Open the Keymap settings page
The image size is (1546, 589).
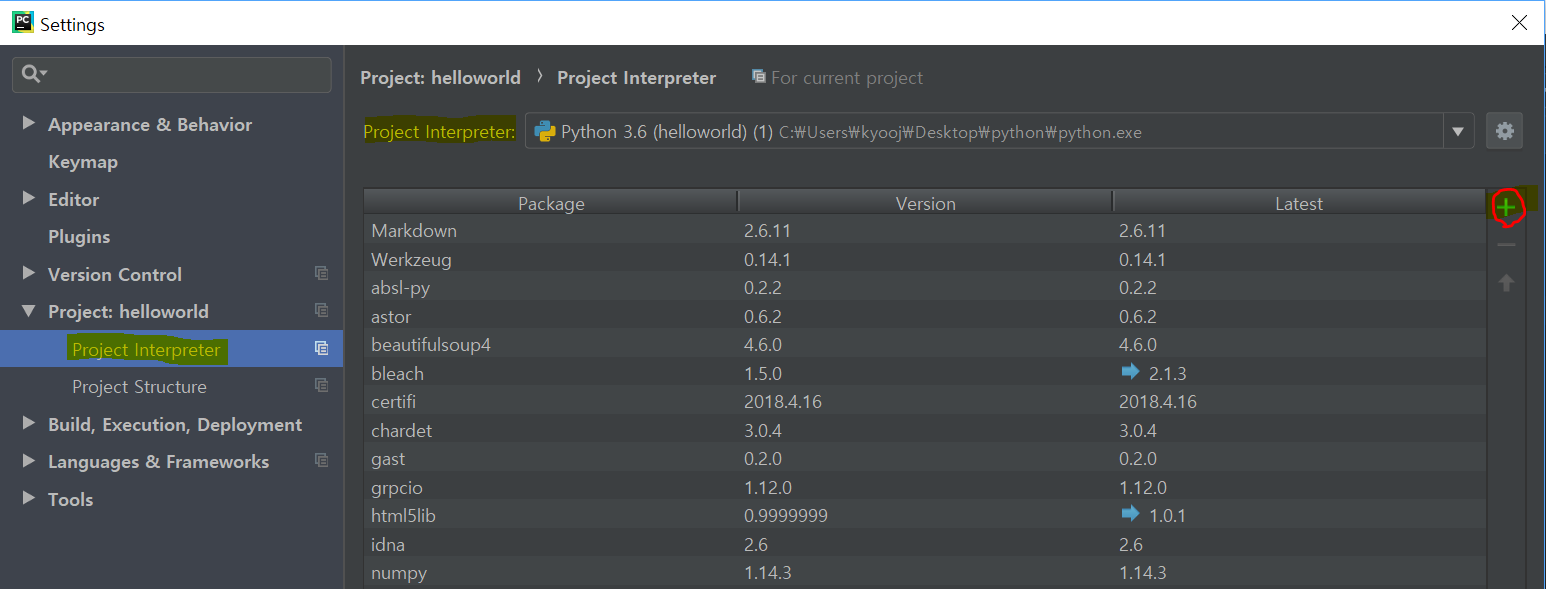(83, 162)
